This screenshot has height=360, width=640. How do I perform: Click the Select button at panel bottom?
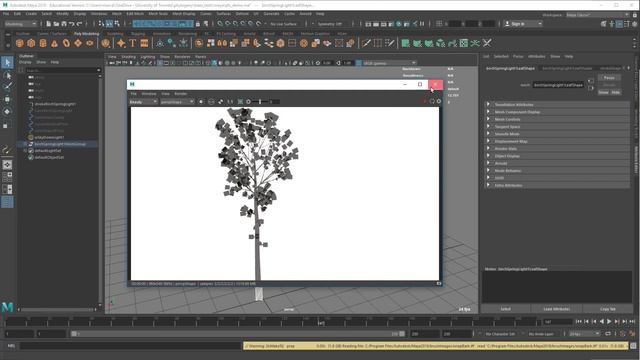click(x=506, y=309)
